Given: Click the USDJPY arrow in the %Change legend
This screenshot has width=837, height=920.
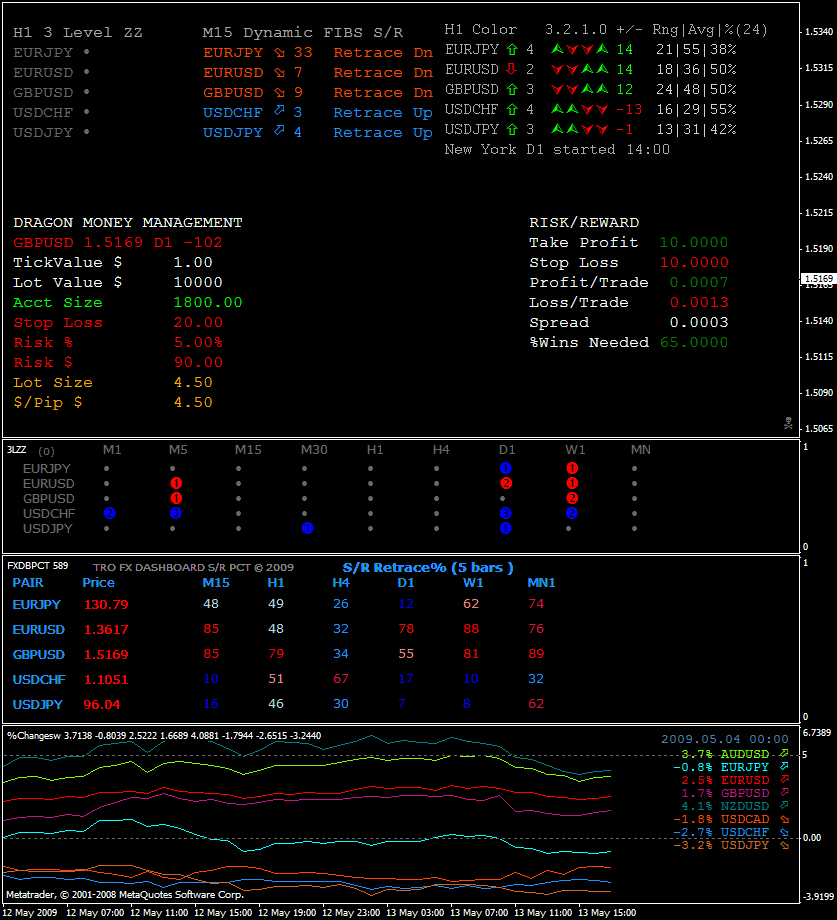Looking at the screenshot, I should 785,845.
